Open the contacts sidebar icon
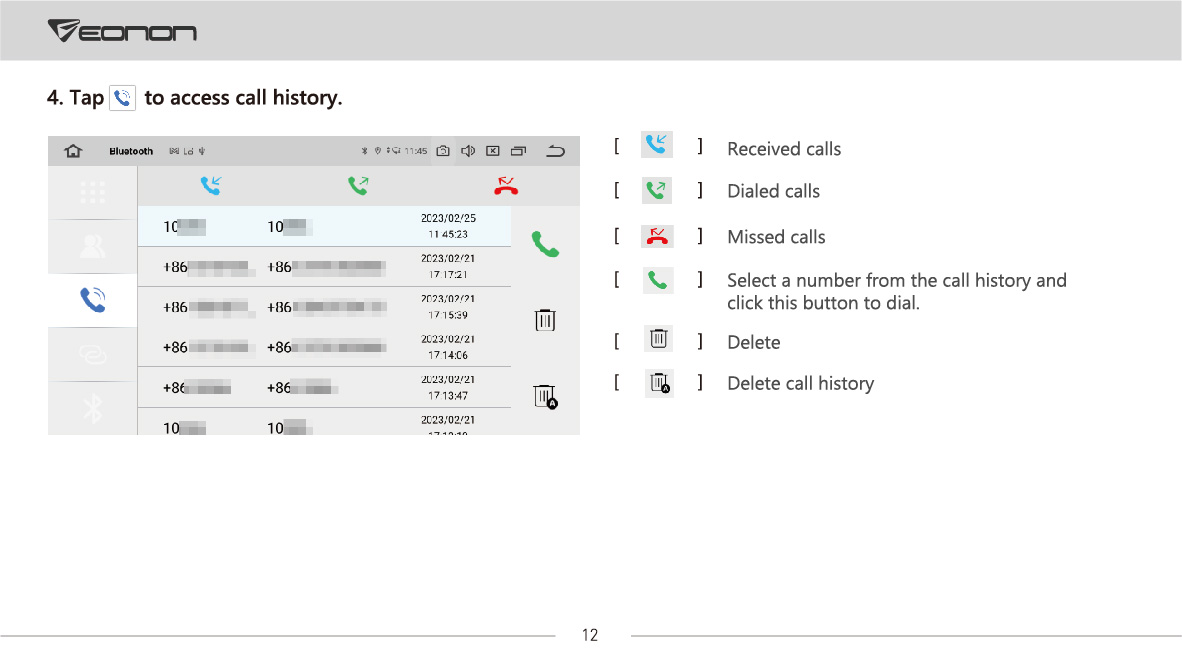1182x651 pixels. 93,246
